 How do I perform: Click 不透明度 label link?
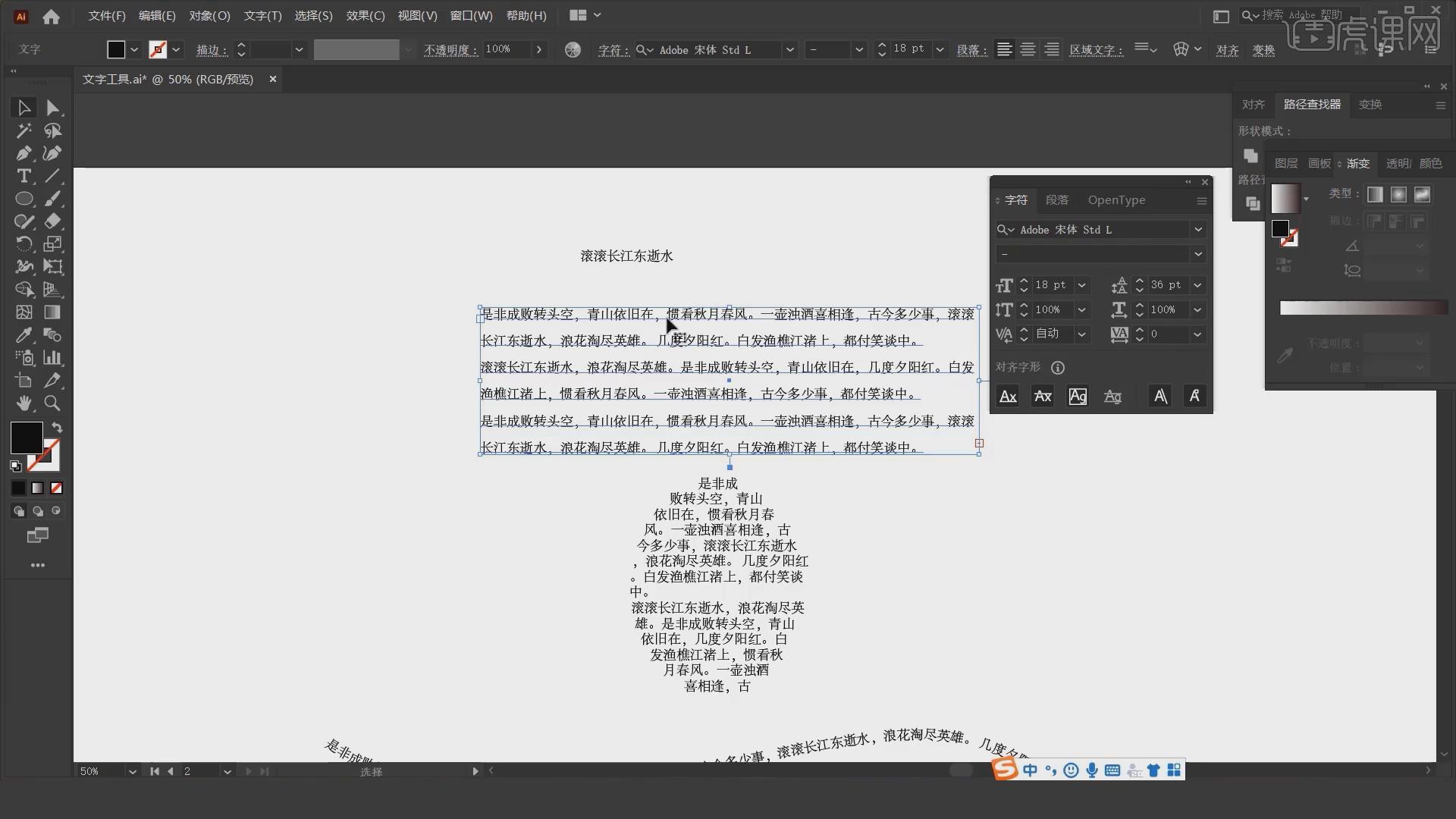click(x=450, y=50)
